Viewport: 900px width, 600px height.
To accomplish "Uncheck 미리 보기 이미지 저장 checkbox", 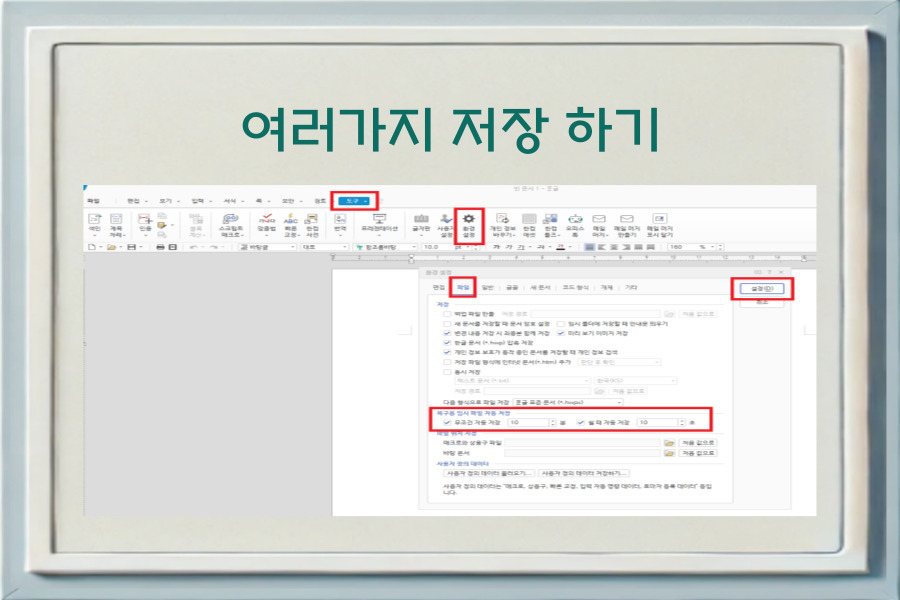I will point(561,333).
